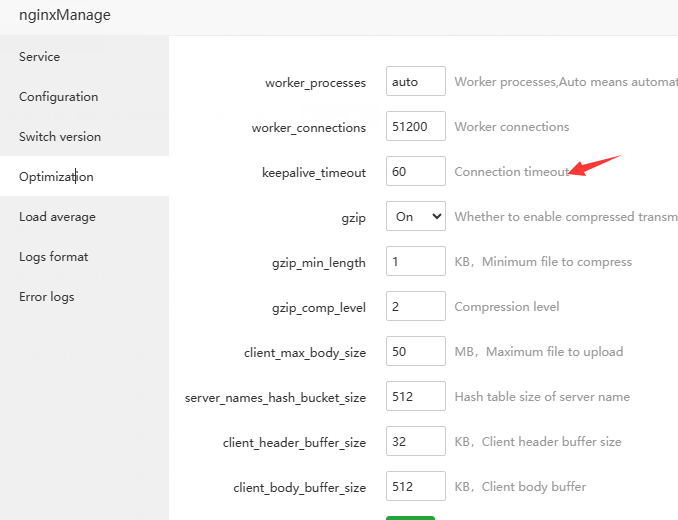Open the Switch version section
The width and height of the screenshot is (678, 520).
tap(60, 137)
